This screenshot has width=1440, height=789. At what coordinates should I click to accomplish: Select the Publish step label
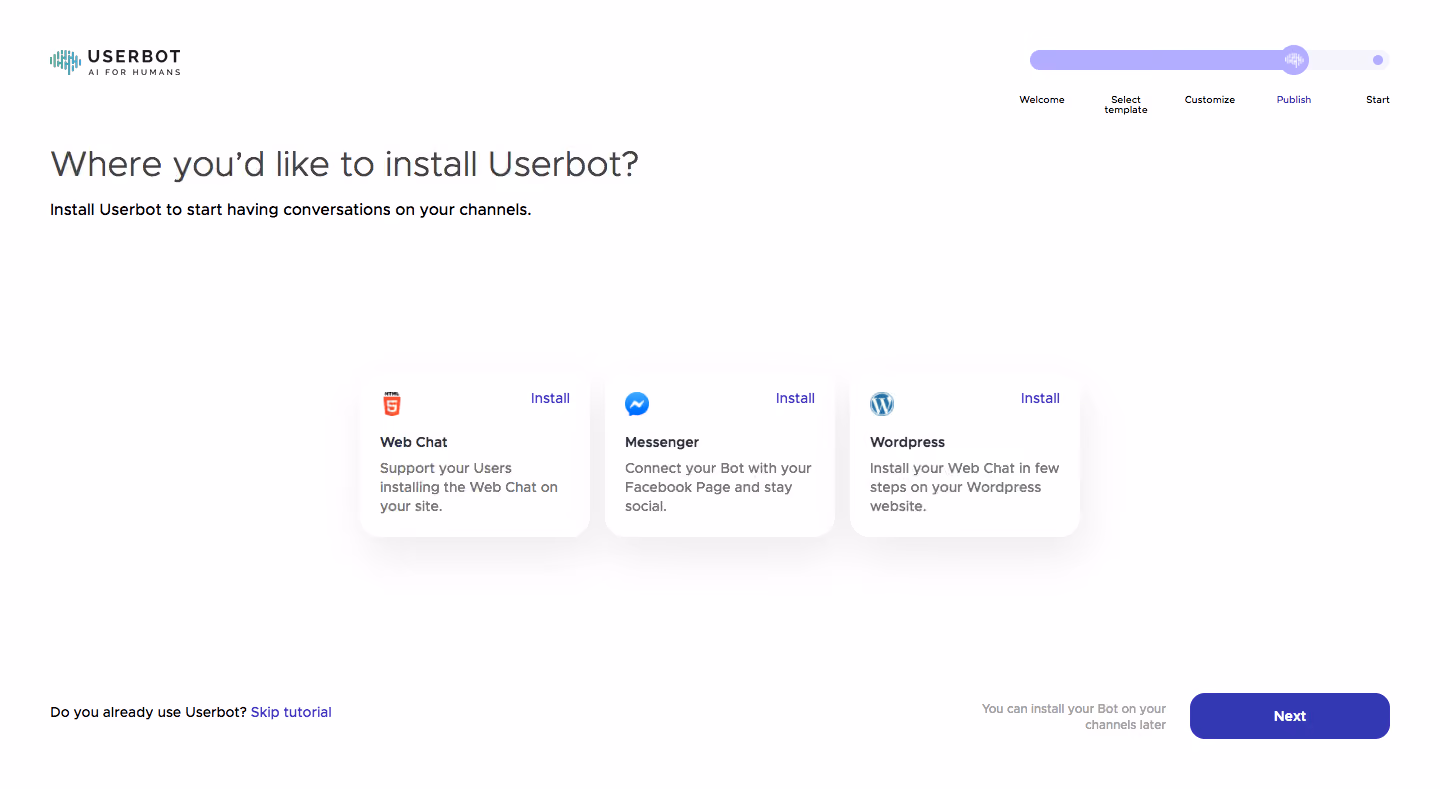tap(1294, 100)
